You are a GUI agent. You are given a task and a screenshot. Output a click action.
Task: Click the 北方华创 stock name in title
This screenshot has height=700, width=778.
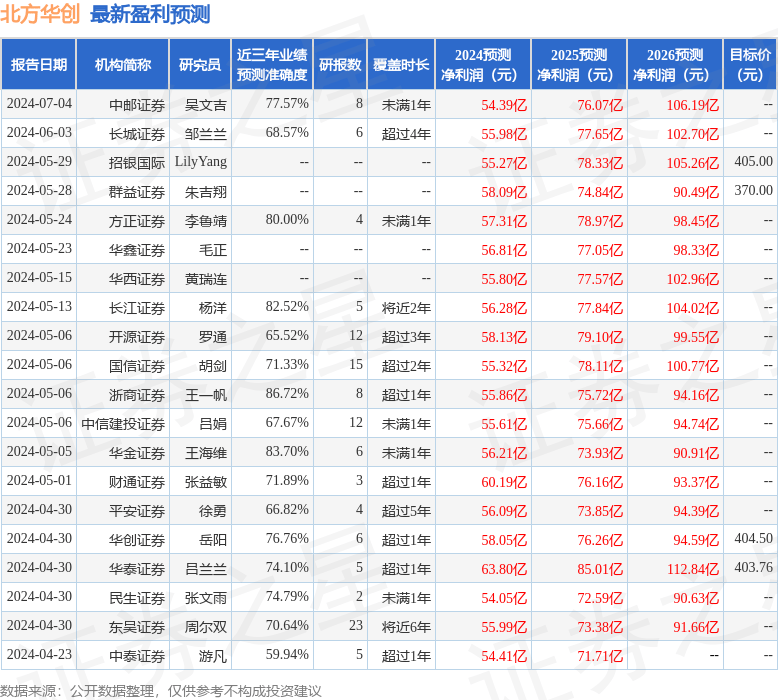click(40, 15)
